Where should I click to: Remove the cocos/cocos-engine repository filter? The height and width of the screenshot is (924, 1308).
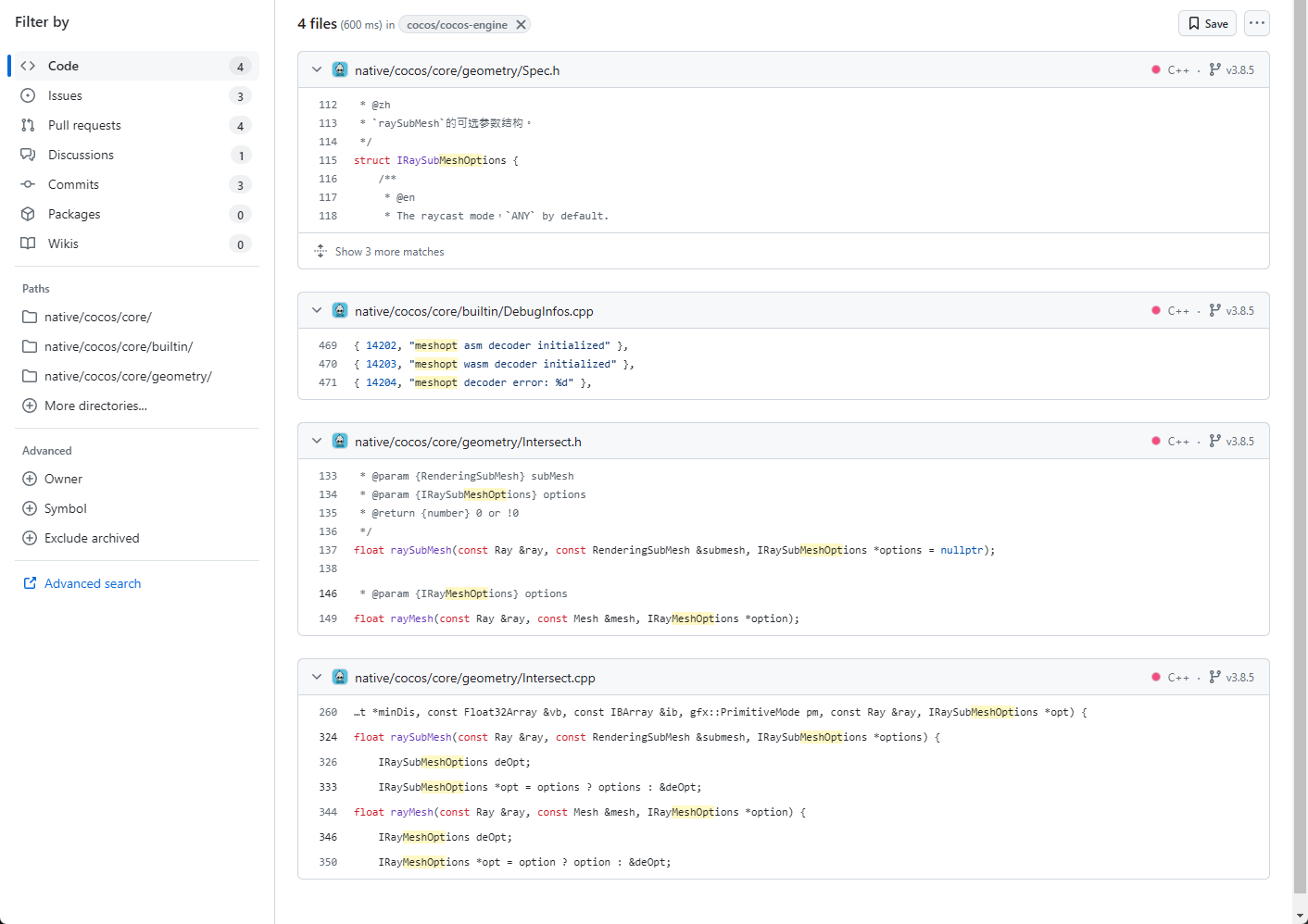(522, 25)
